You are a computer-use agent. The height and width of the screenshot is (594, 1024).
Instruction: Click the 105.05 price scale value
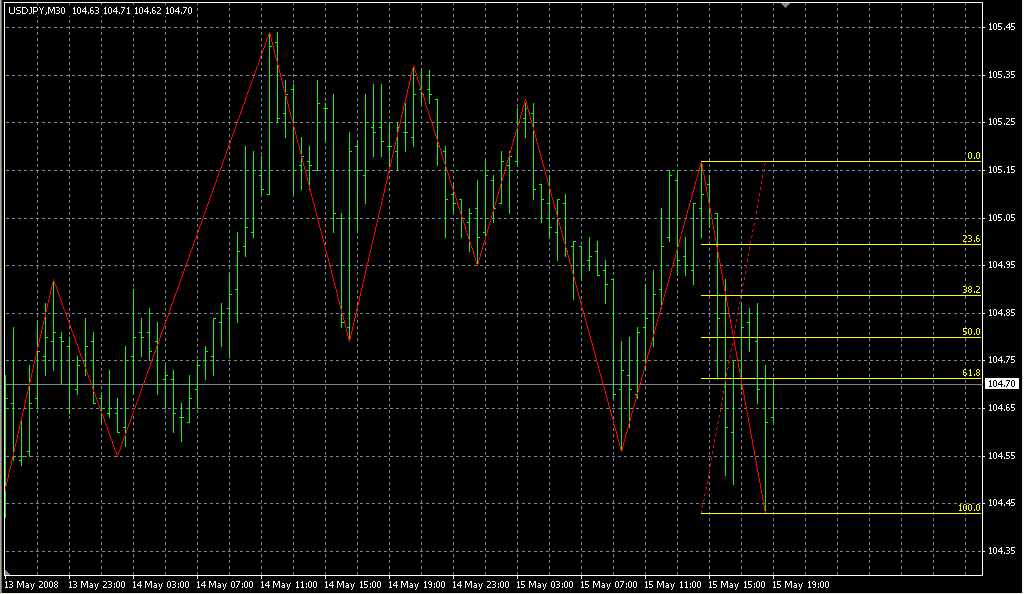pos(1001,218)
